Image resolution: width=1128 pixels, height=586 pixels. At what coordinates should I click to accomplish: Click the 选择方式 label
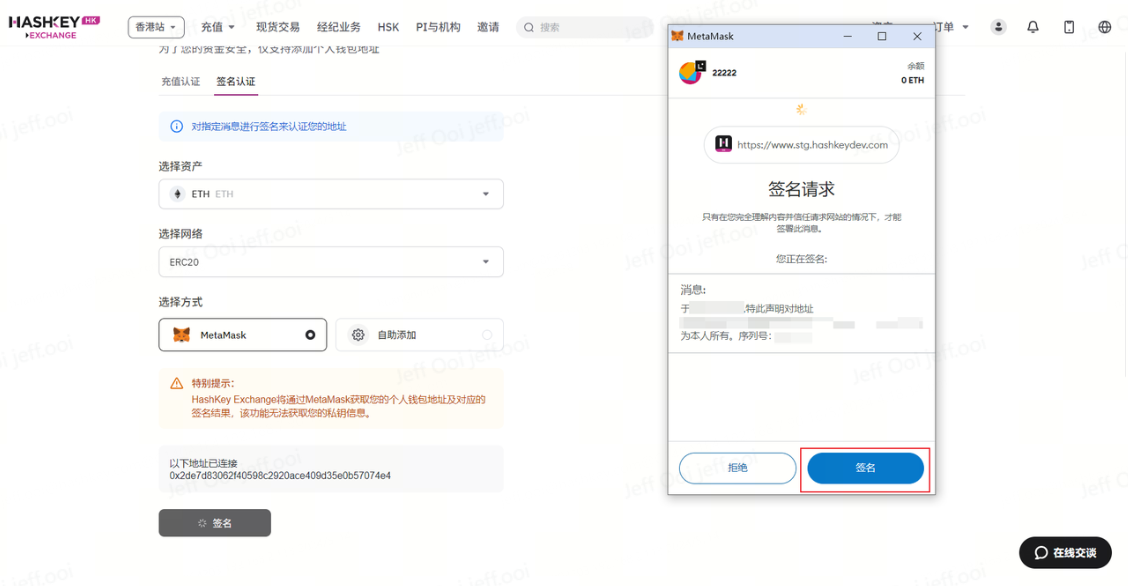(x=181, y=302)
